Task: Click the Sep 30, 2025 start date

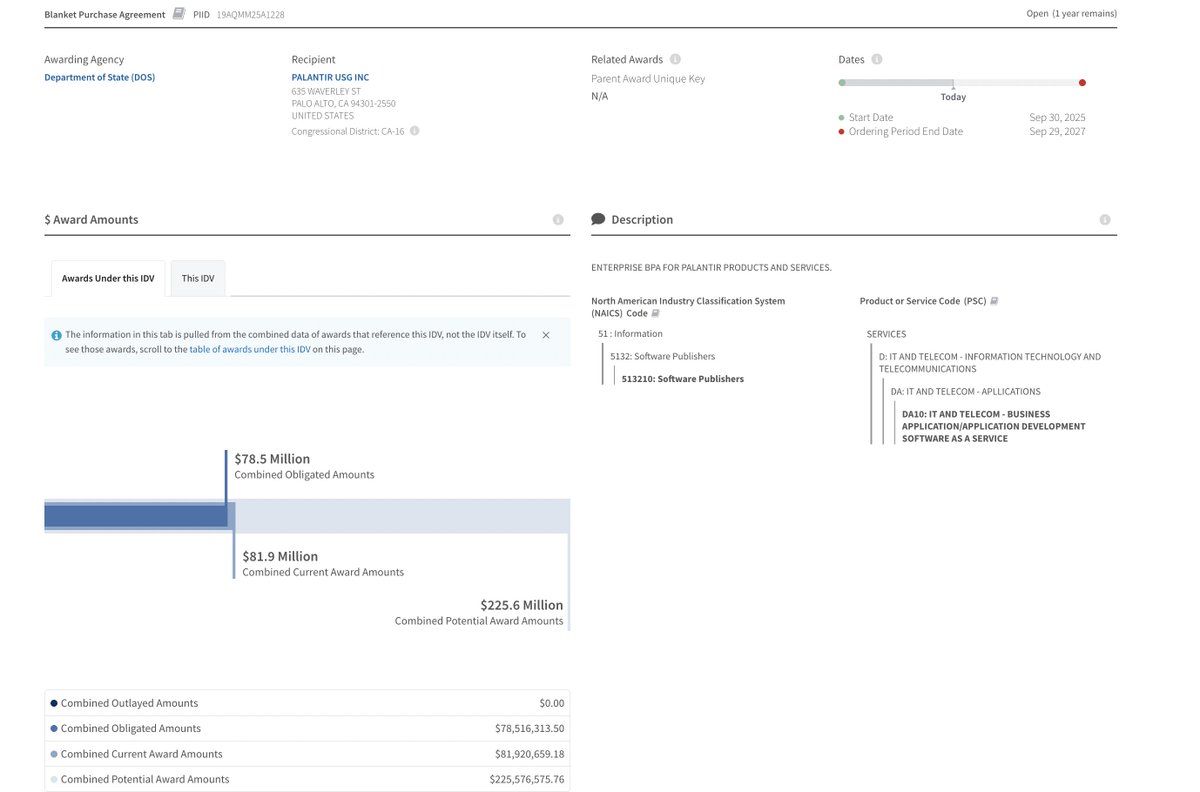Action: 1057,117
